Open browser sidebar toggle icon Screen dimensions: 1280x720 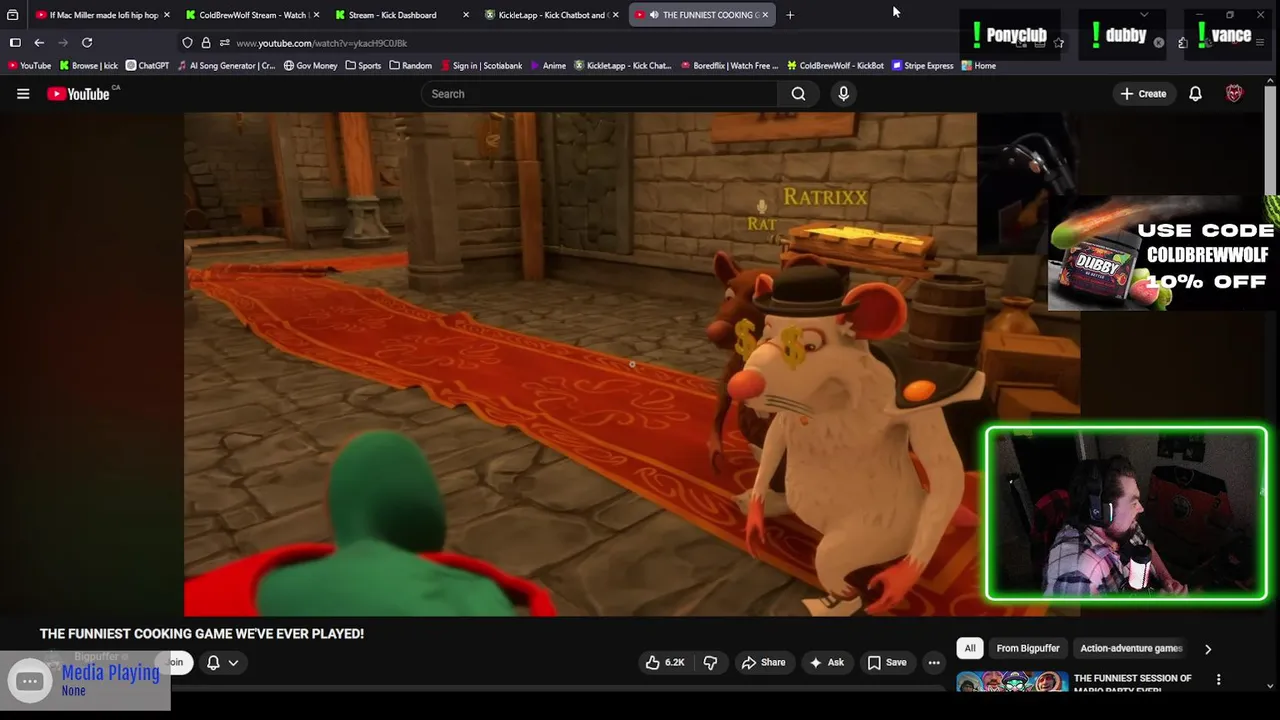(15, 43)
